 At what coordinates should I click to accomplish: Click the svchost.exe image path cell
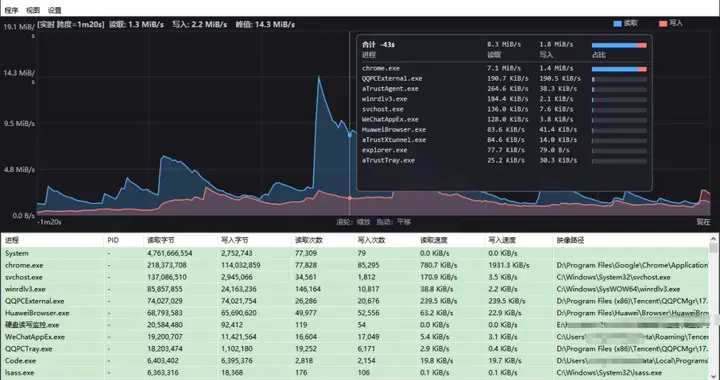tap(613, 277)
